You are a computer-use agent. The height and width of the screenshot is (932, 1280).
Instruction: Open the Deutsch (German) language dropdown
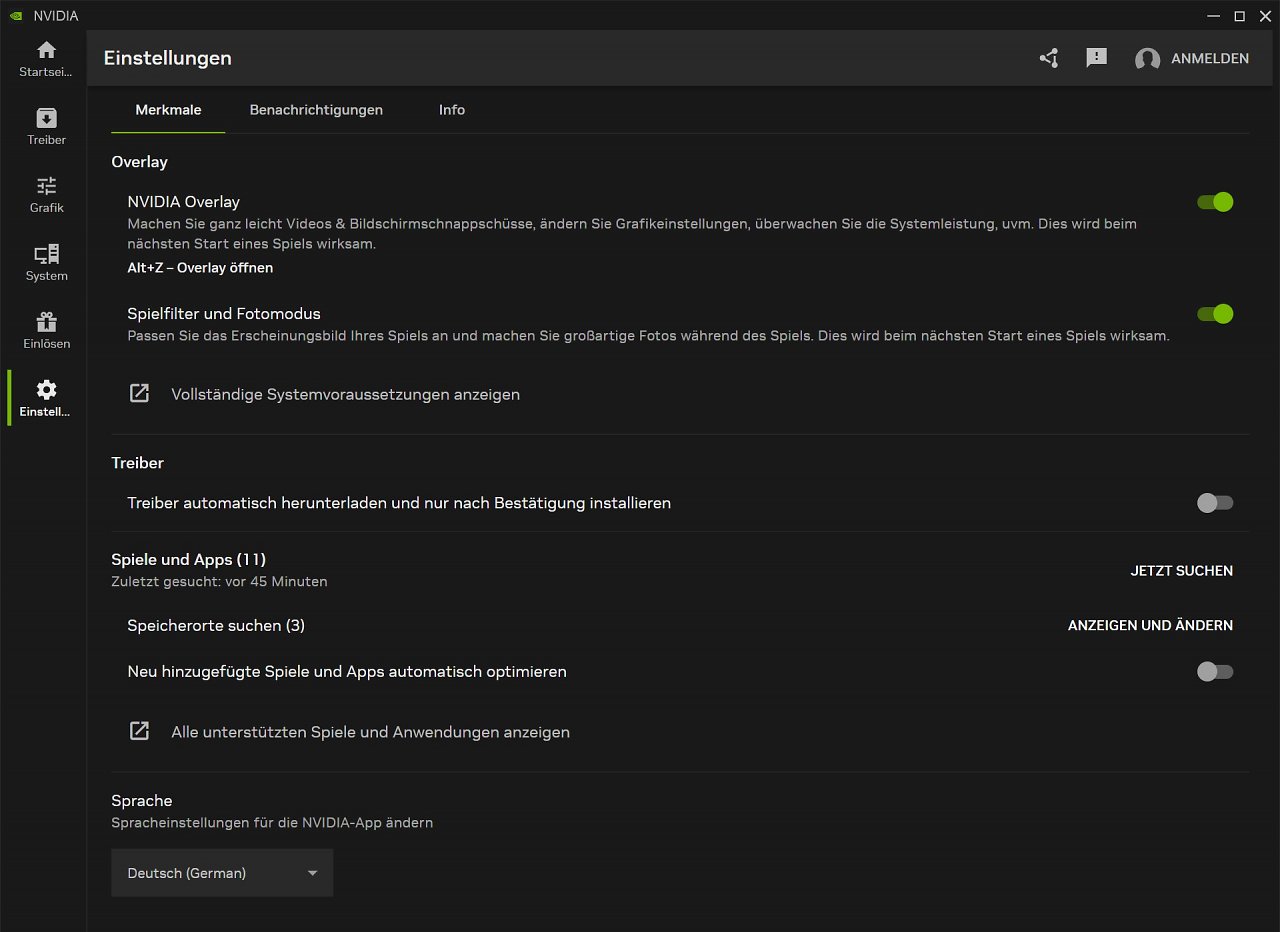click(x=222, y=873)
